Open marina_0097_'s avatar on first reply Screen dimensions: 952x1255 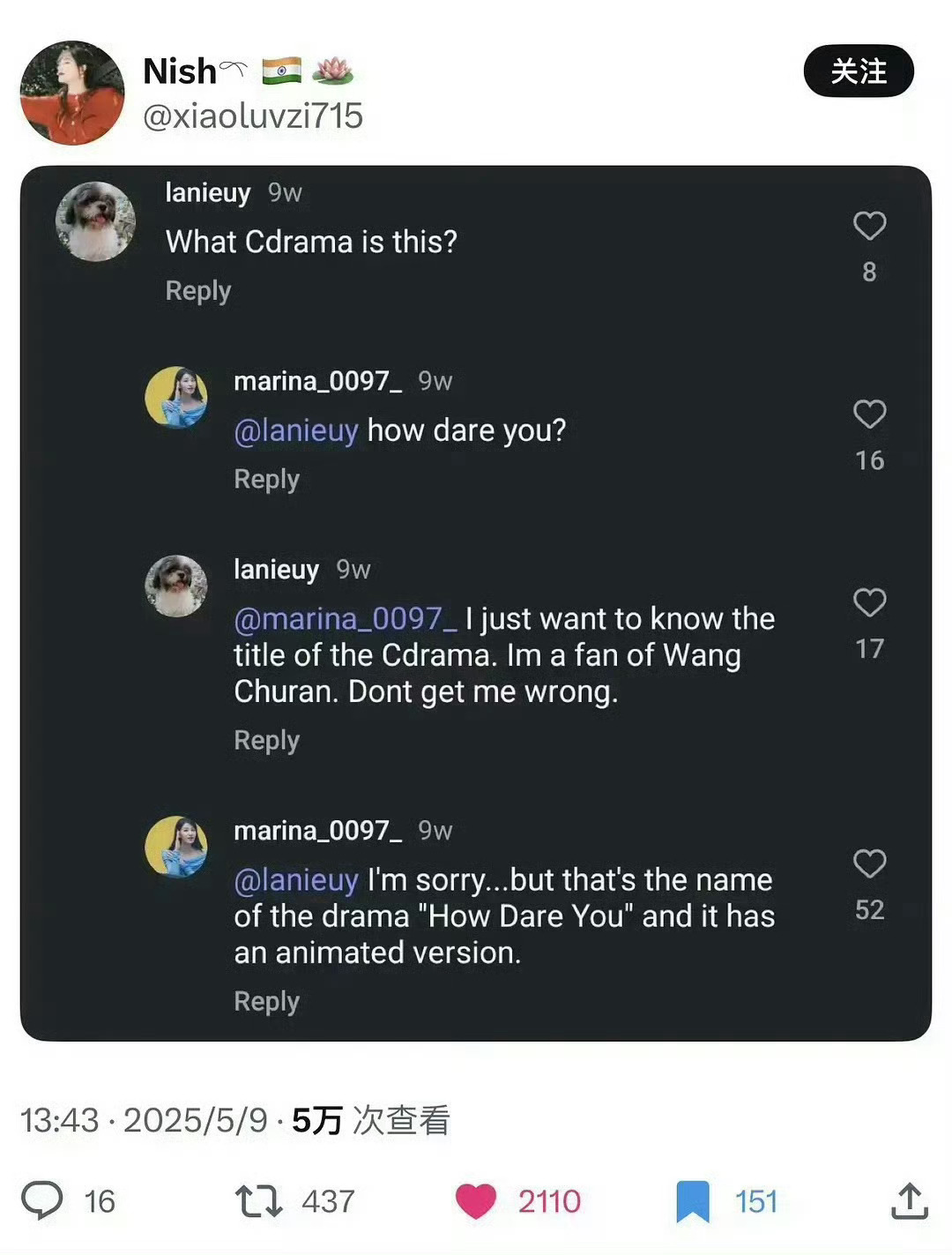(176, 398)
